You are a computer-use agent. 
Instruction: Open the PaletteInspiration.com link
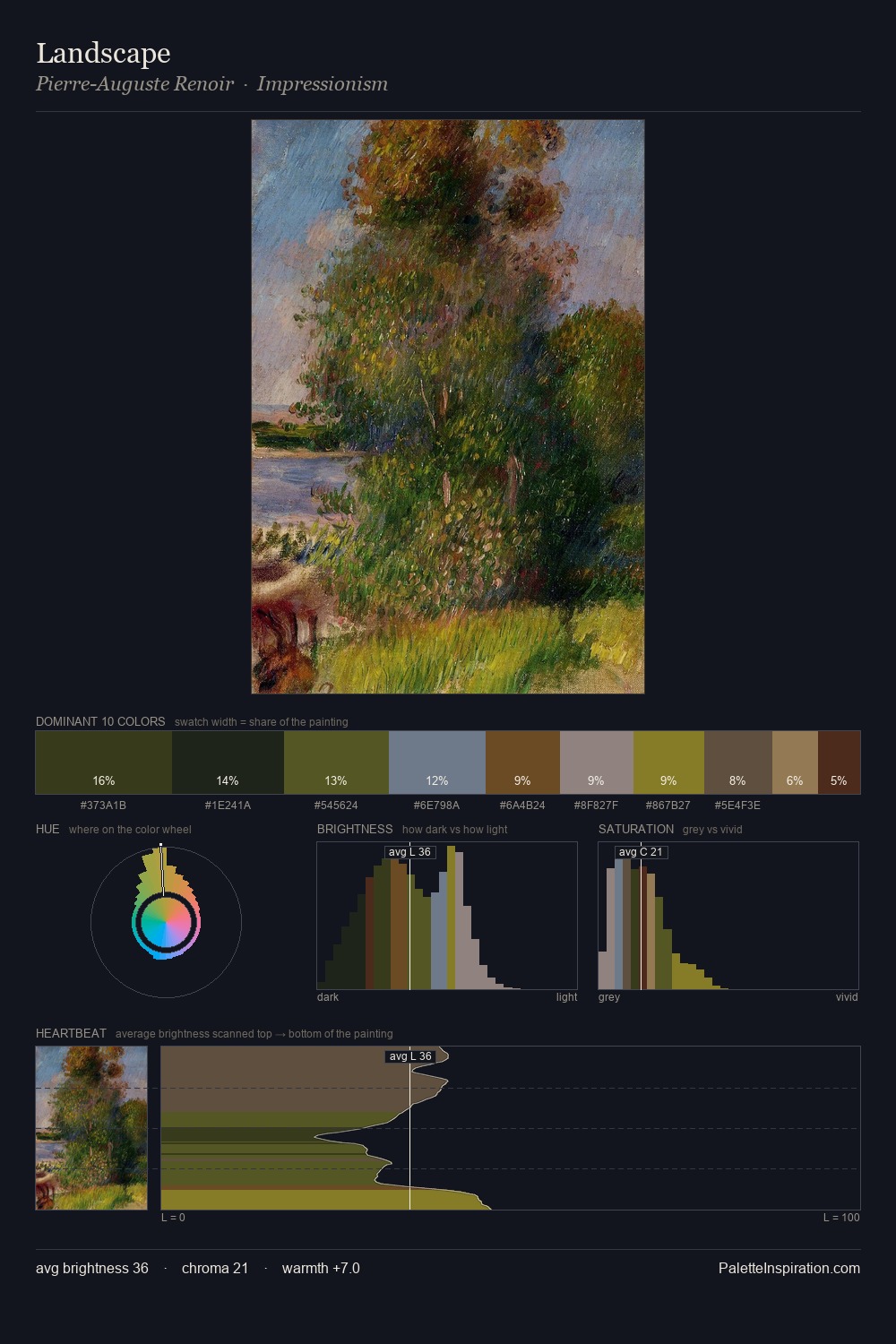(x=789, y=1268)
